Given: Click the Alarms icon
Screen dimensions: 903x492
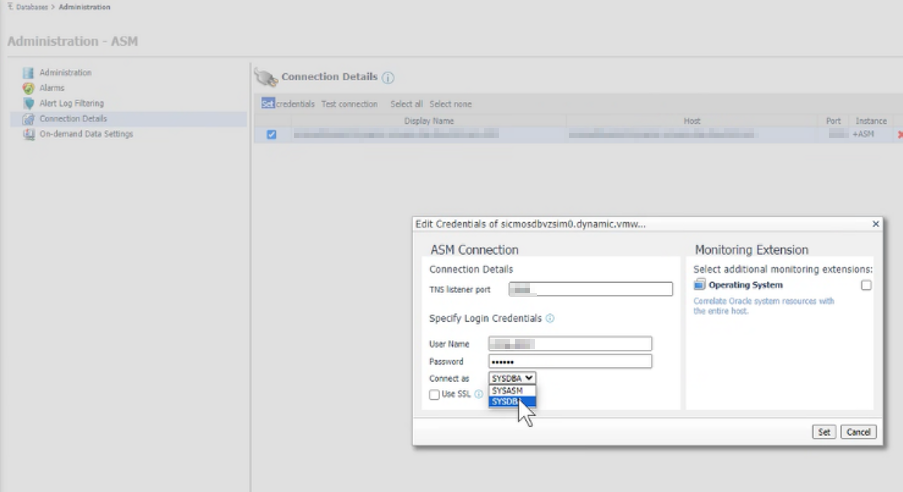Looking at the screenshot, I should [28, 88].
